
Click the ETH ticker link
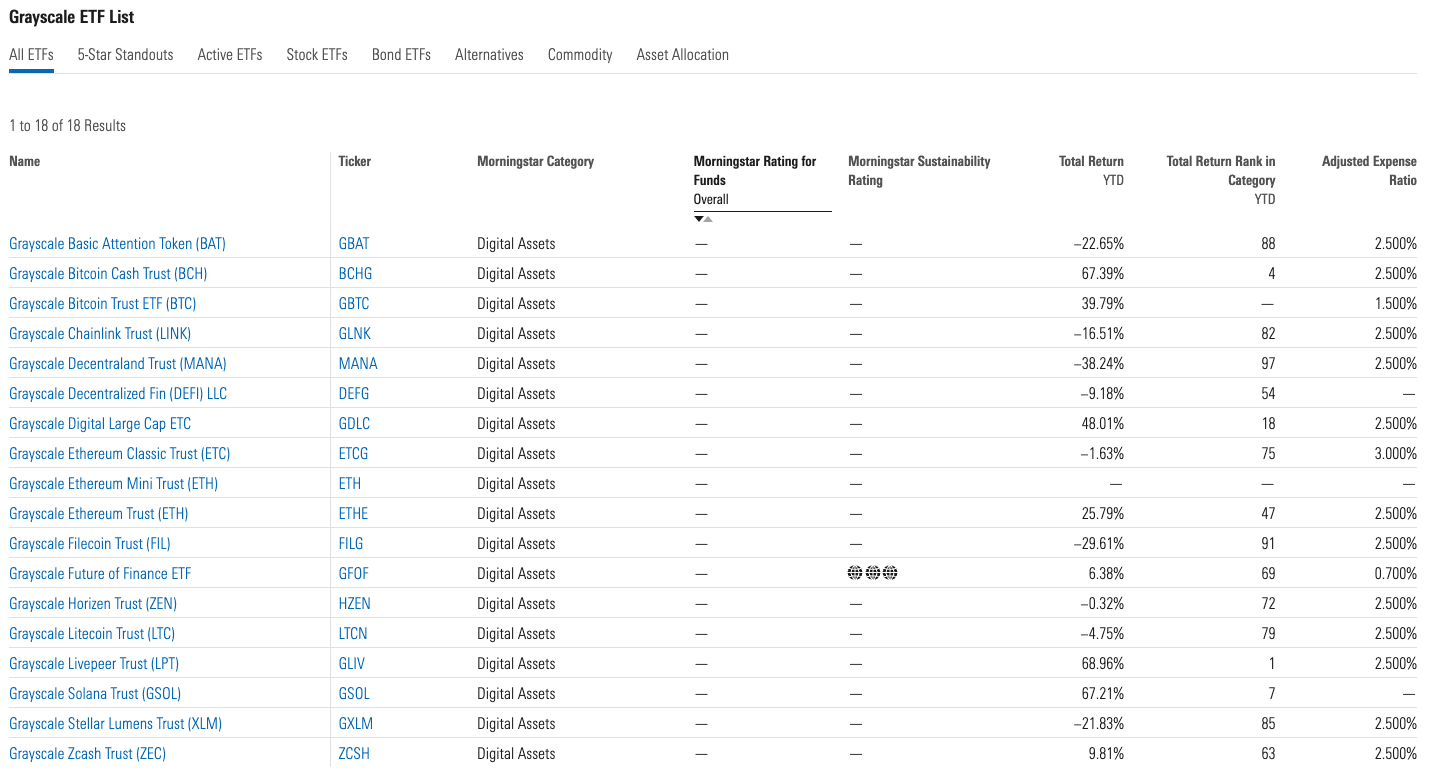(x=350, y=484)
